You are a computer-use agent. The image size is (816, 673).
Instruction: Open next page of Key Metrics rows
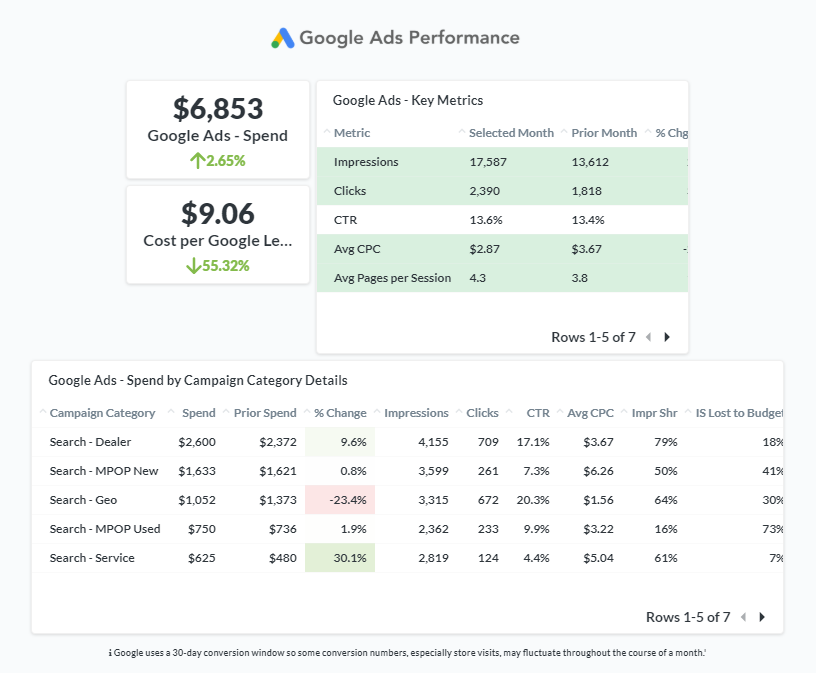(665, 338)
